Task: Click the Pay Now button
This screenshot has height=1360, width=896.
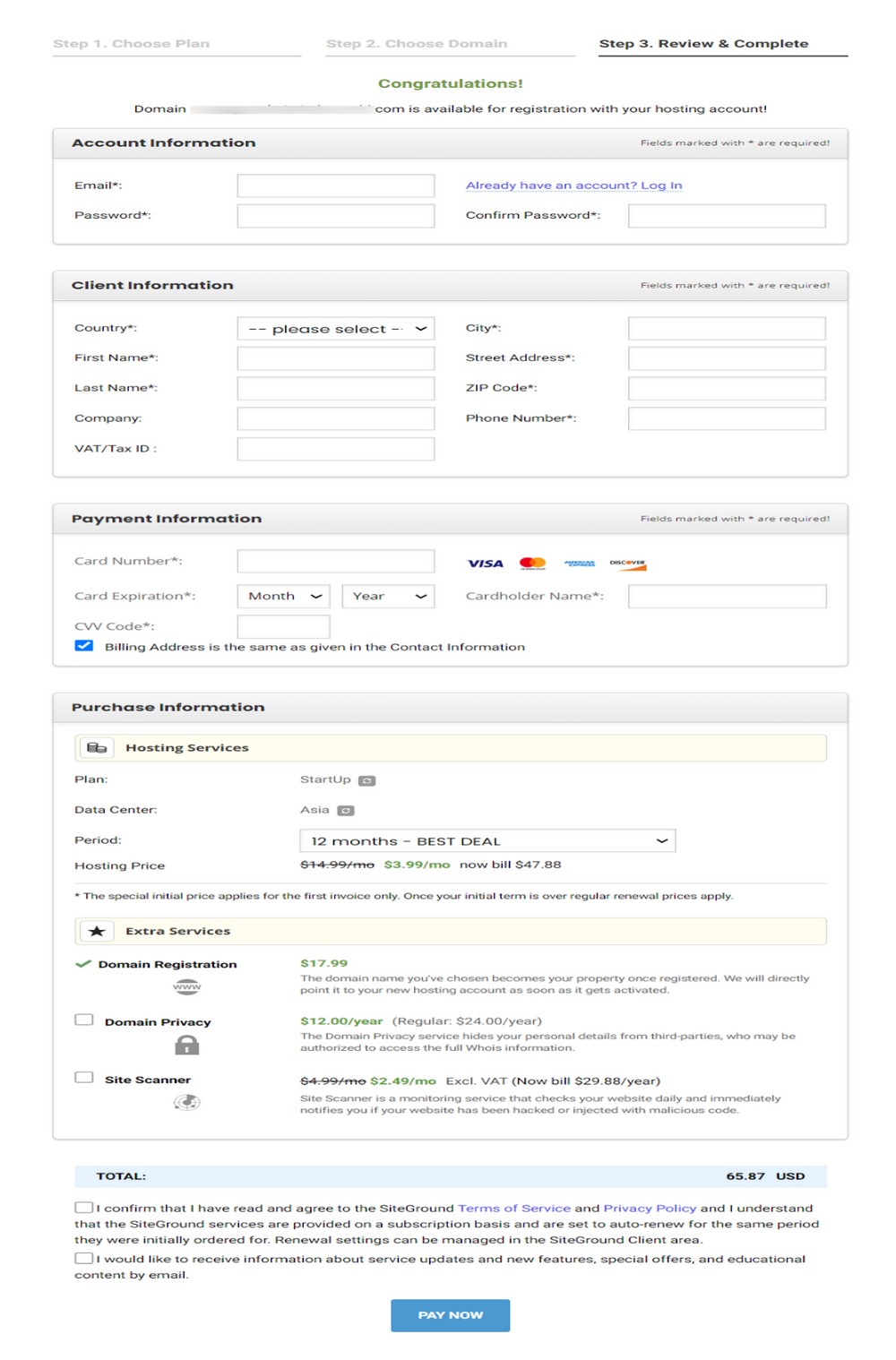Action: click(x=451, y=1315)
